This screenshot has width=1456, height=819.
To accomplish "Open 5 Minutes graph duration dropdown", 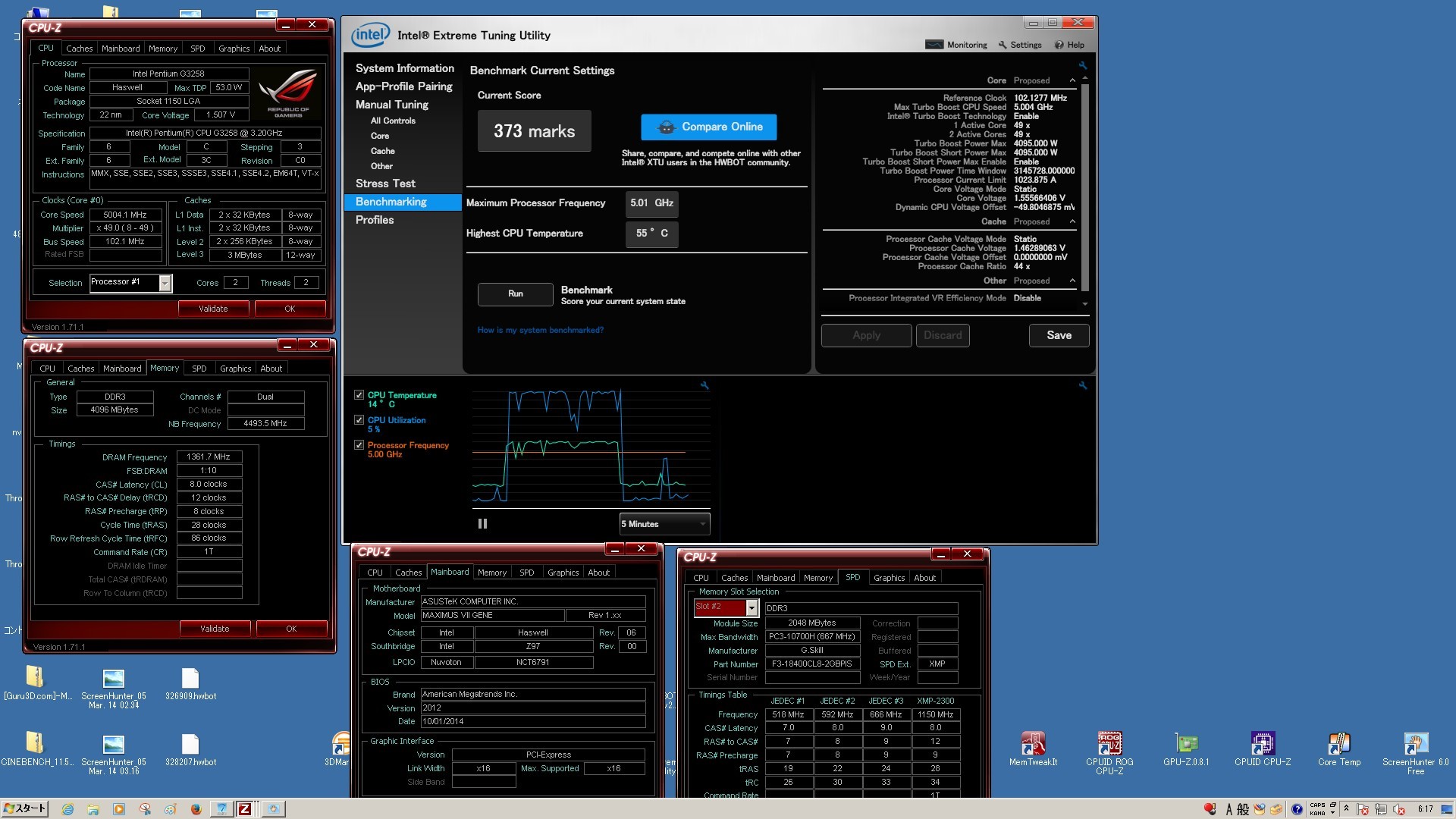I will 664,524.
